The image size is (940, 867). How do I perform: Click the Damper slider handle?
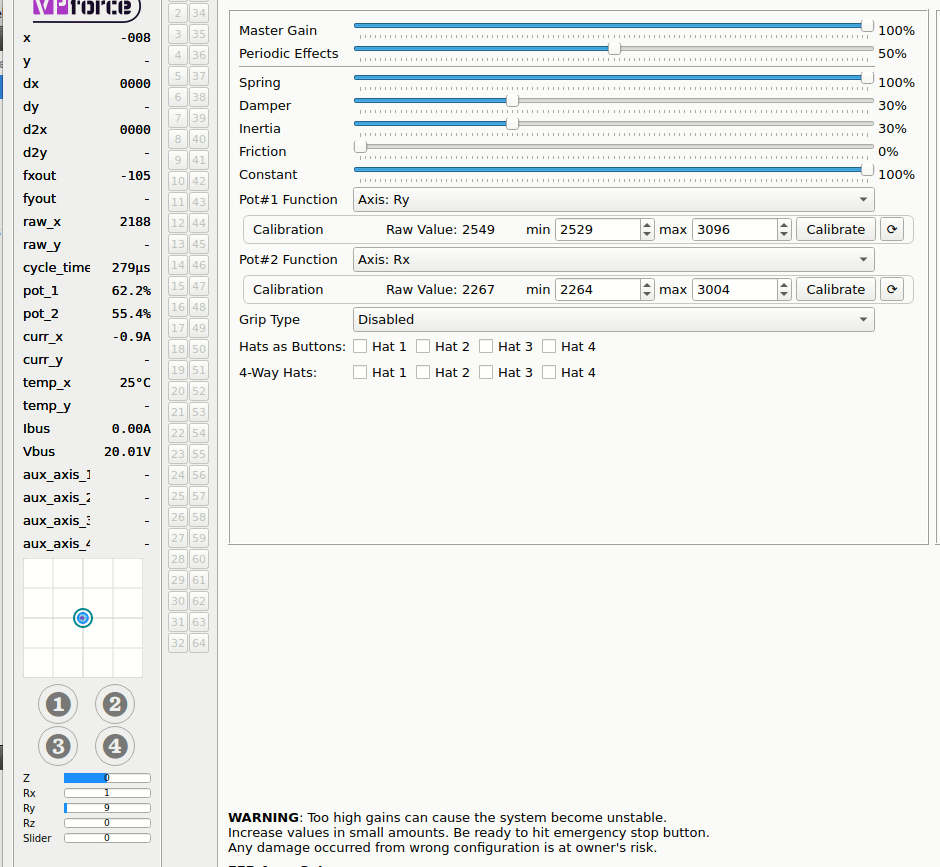coord(513,100)
